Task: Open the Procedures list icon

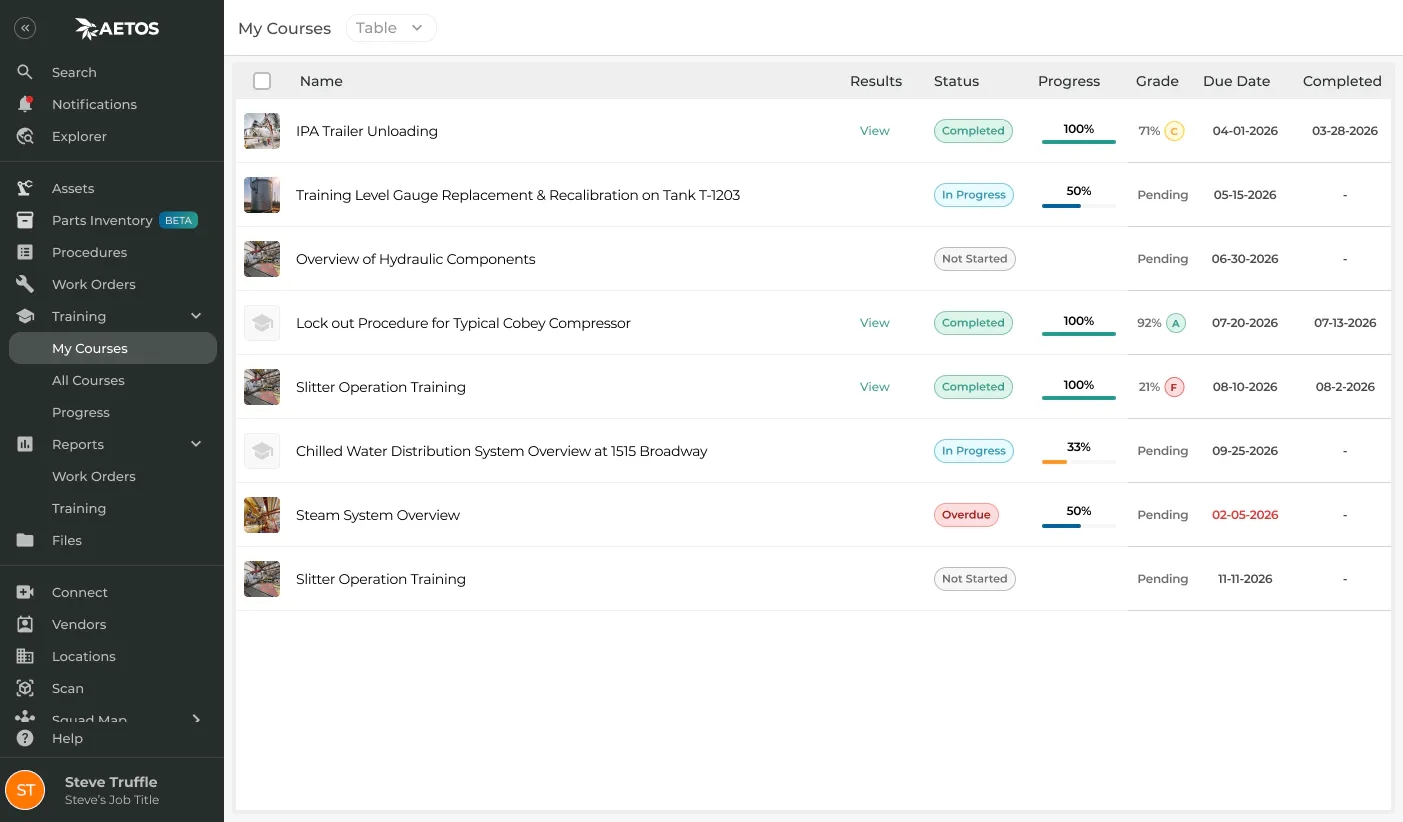Action: pyautogui.click(x=25, y=252)
